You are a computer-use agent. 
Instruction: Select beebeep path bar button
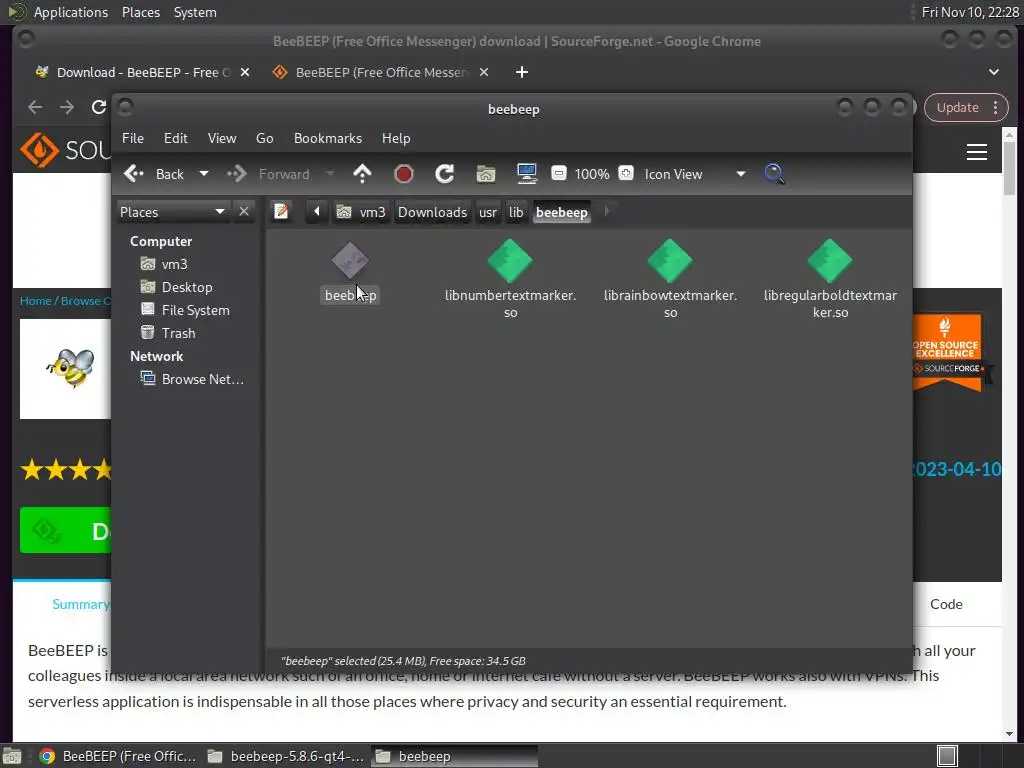tap(562, 212)
